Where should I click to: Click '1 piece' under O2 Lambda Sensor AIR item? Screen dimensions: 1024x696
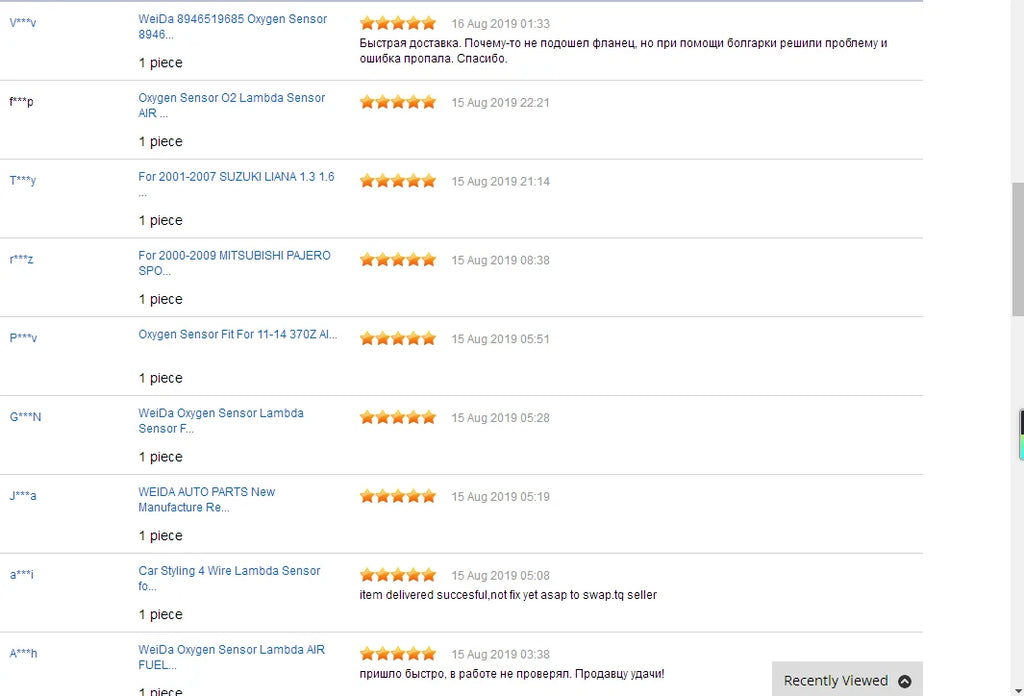pos(161,142)
